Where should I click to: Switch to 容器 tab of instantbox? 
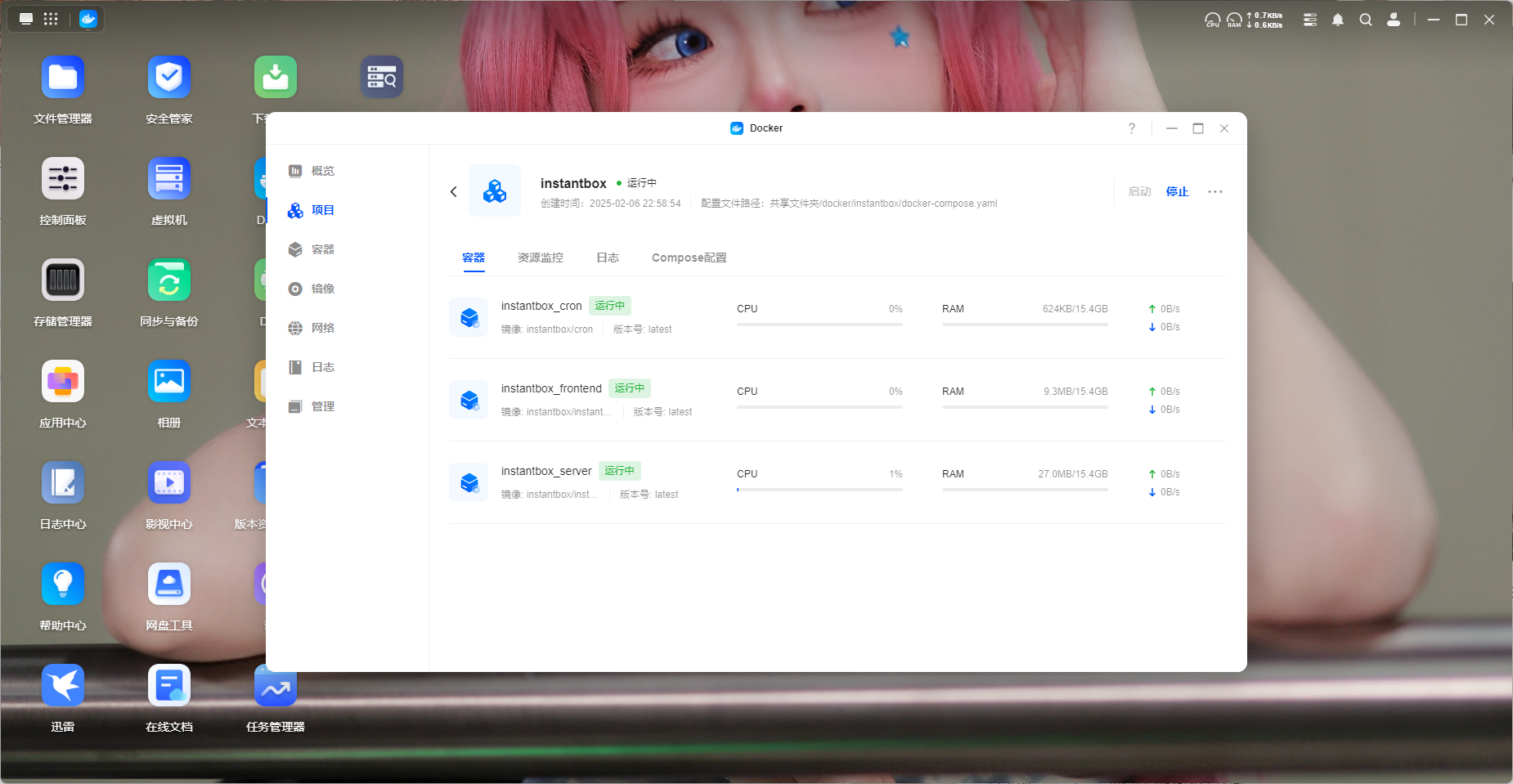point(474,258)
